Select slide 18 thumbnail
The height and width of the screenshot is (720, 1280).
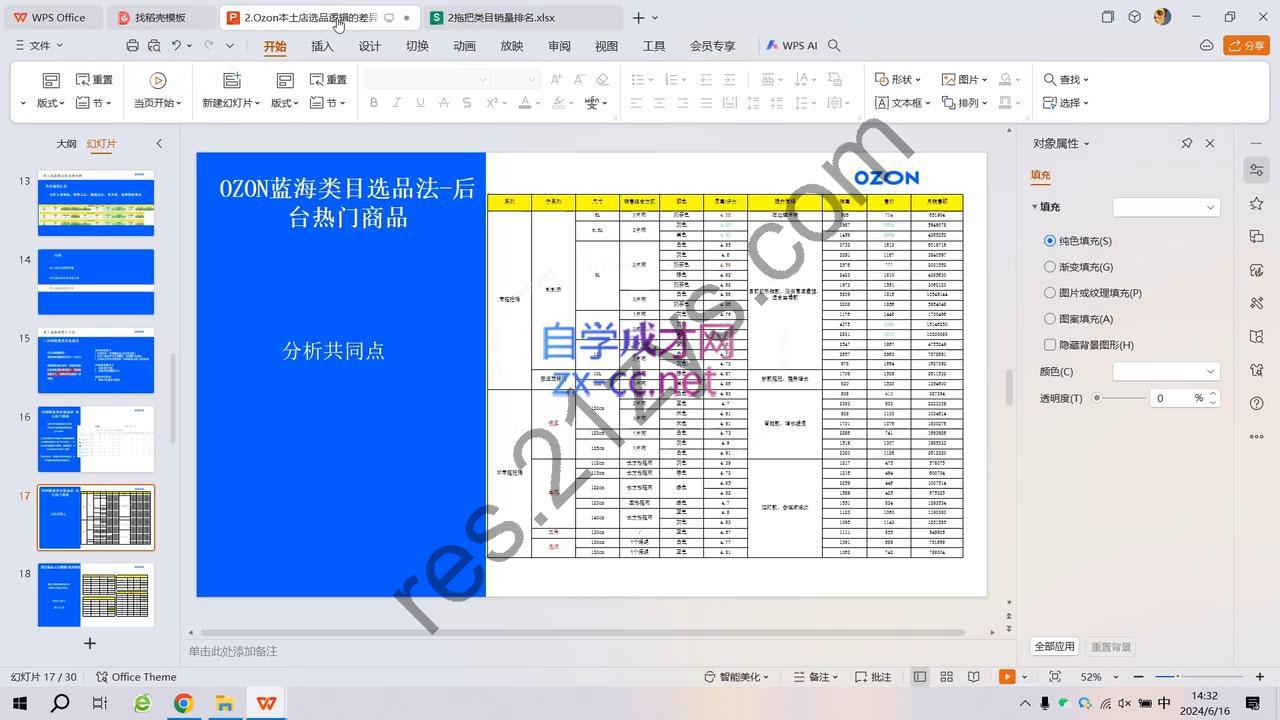[x=96, y=595]
